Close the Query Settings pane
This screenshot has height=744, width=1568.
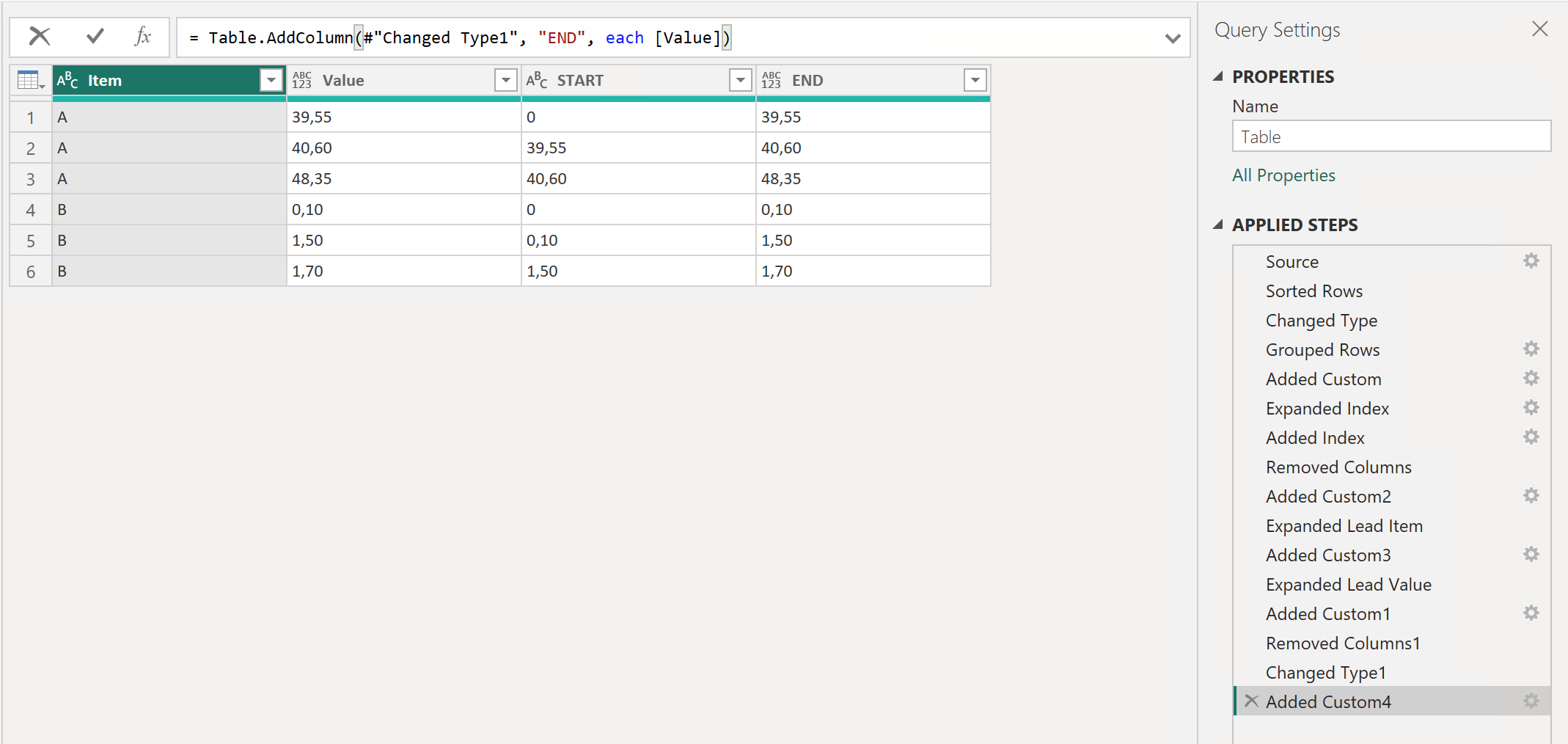(x=1540, y=29)
